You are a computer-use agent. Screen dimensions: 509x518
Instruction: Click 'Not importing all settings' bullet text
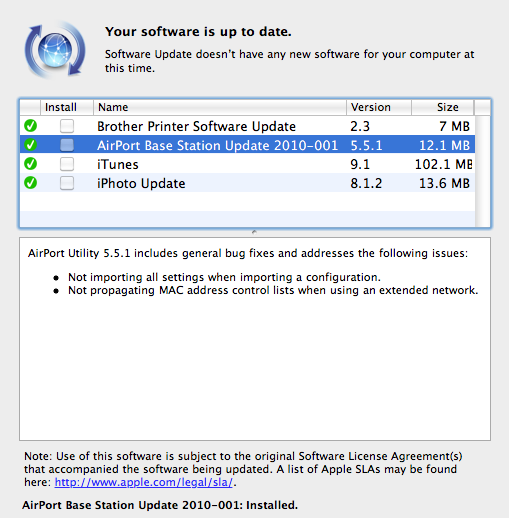224,277
